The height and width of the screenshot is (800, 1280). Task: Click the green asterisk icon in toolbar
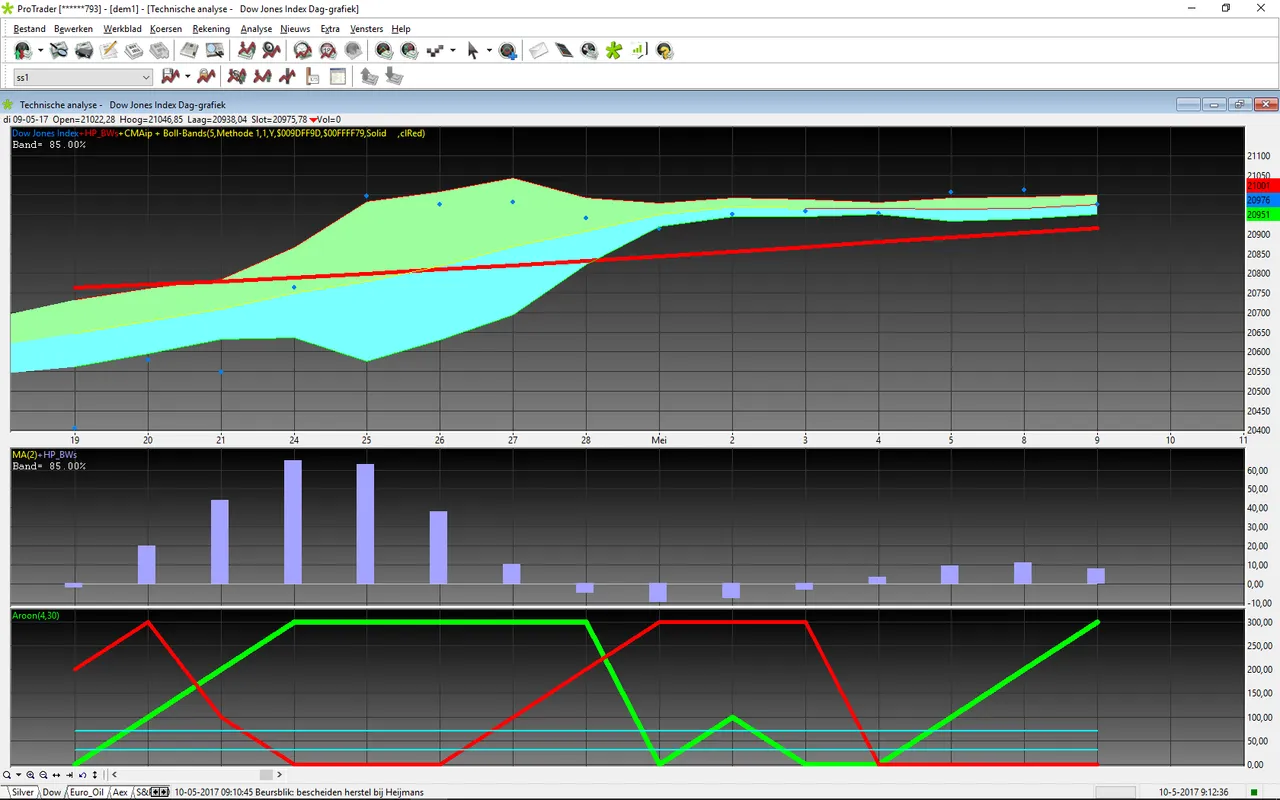[614, 50]
